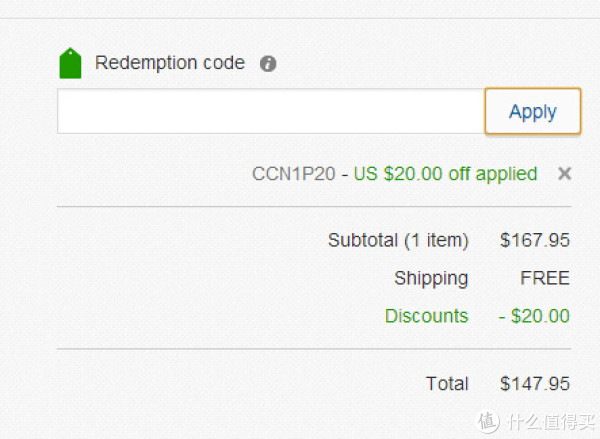Click the - $20.00 discount amount
600x439 pixels.
tap(534, 316)
